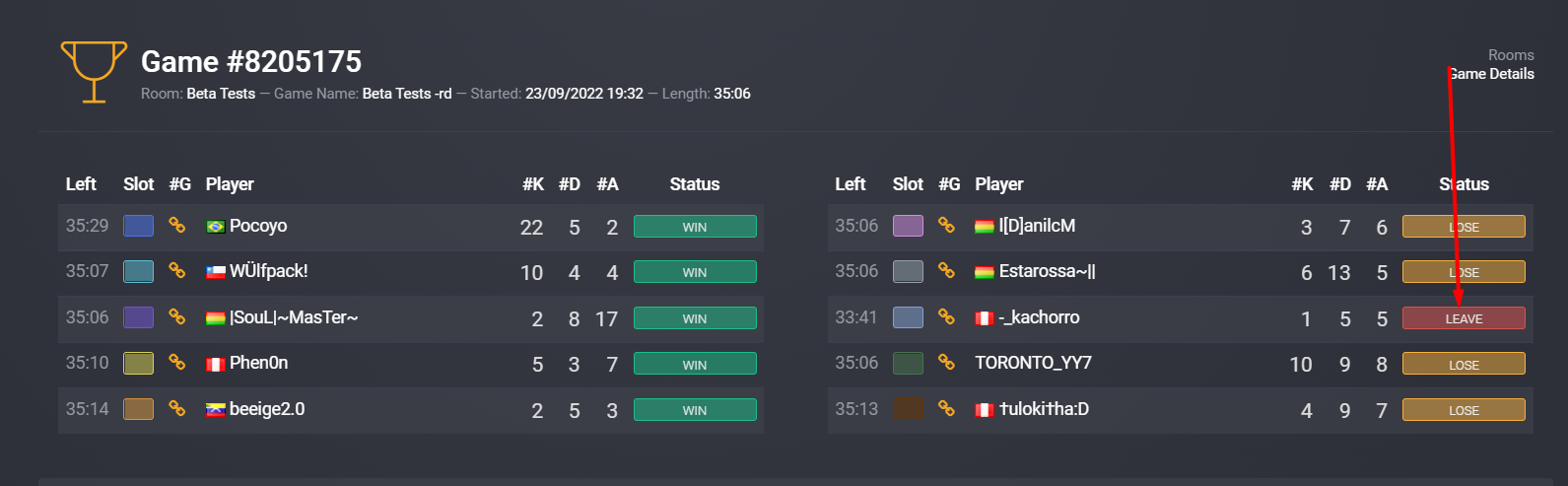
Task: Click WÜlfpack!'s chain link icon
Action: 177,271
